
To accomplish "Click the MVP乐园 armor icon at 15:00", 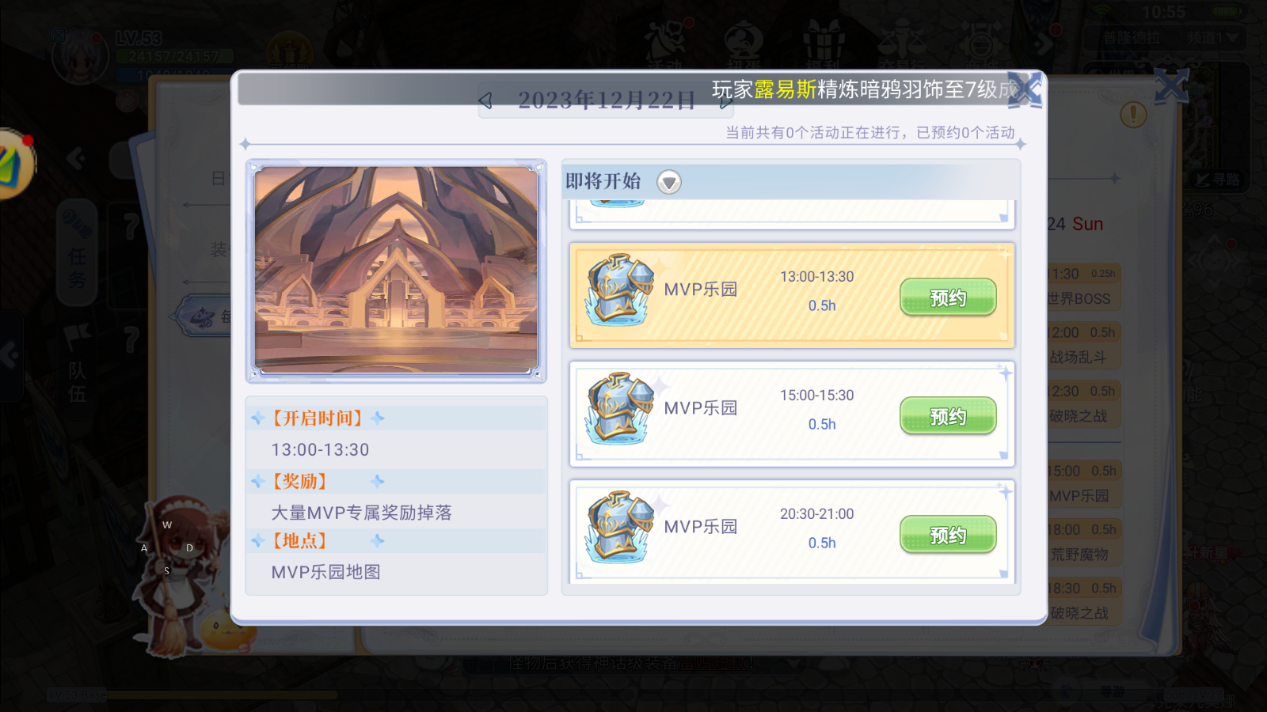I will 620,408.
